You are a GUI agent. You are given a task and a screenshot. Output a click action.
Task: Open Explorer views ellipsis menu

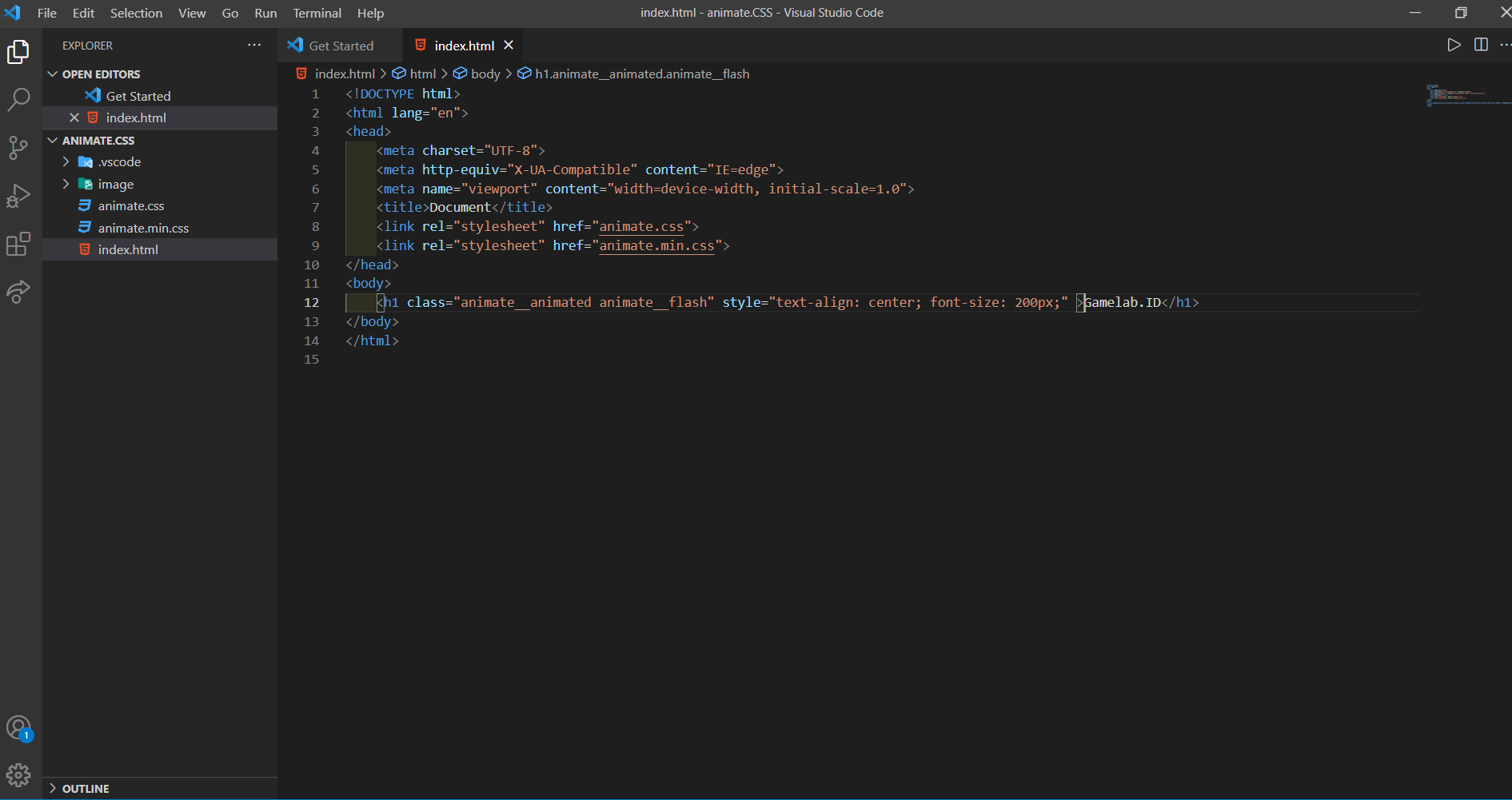point(254,46)
